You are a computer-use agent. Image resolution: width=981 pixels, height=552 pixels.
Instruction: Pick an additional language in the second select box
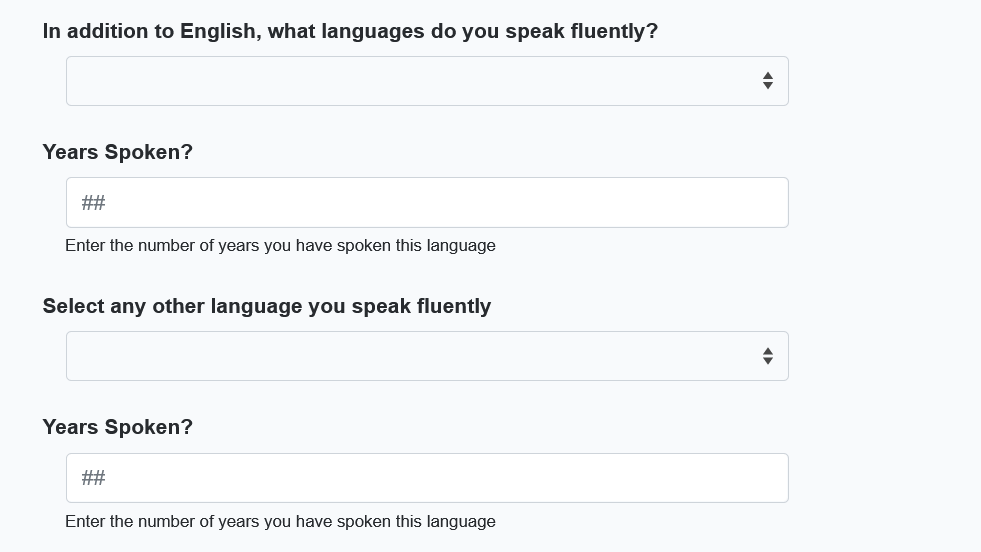tap(427, 356)
